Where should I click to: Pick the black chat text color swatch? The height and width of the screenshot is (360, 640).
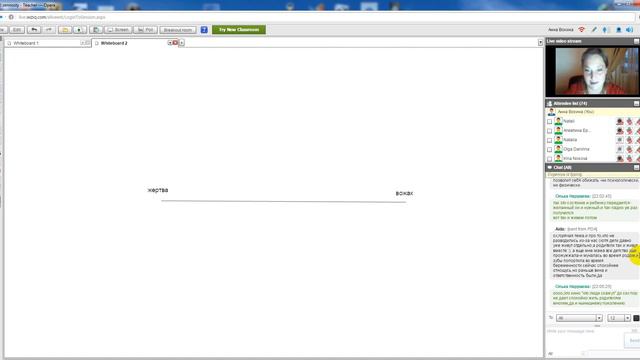point(636,318)
